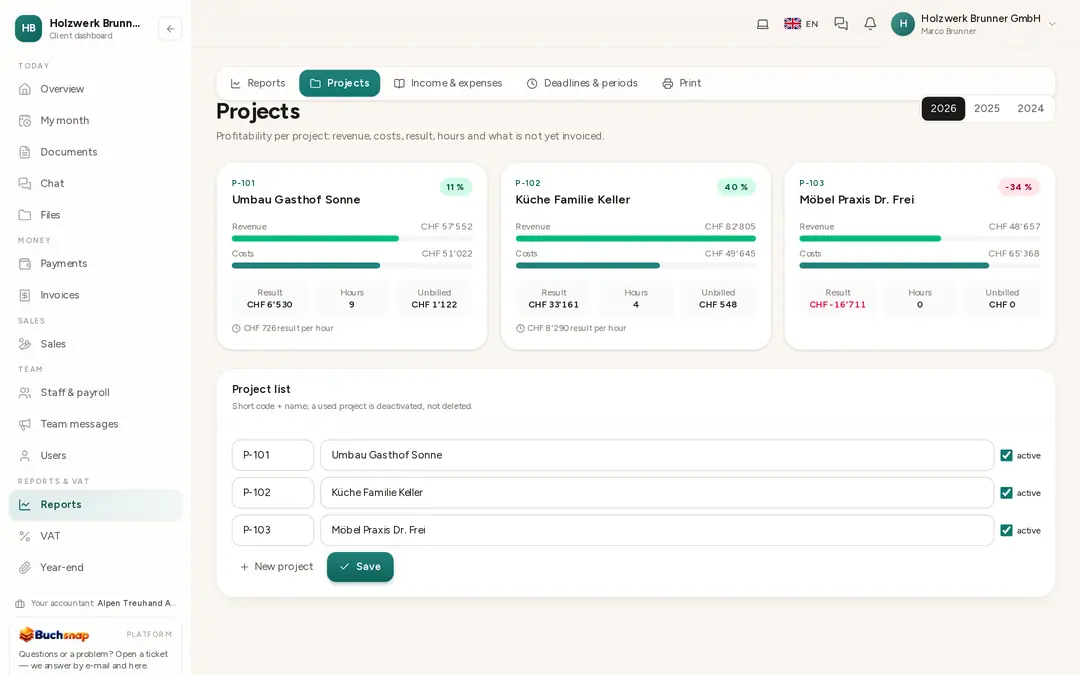Viewport: 1080px width, 675px height.
Task: Open the Print tab
Action: coord(681,83)
